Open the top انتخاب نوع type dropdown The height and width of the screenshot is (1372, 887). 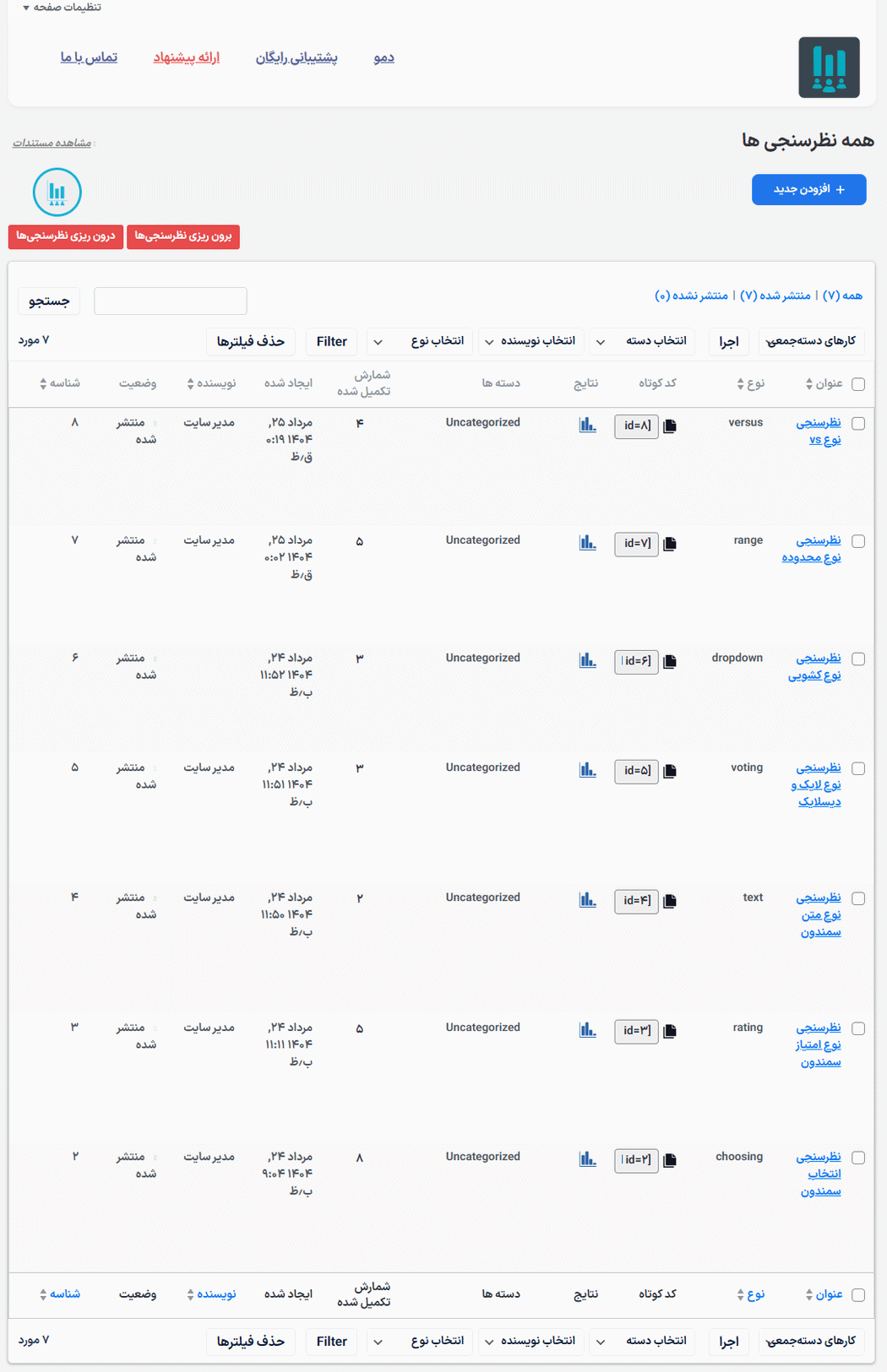(x=420, y=341)
